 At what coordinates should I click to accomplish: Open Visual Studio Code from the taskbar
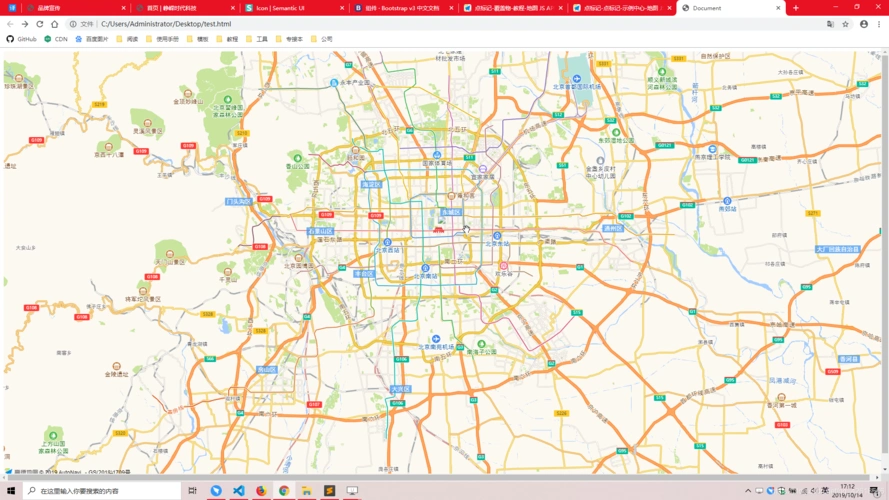(x=238, y=491)
